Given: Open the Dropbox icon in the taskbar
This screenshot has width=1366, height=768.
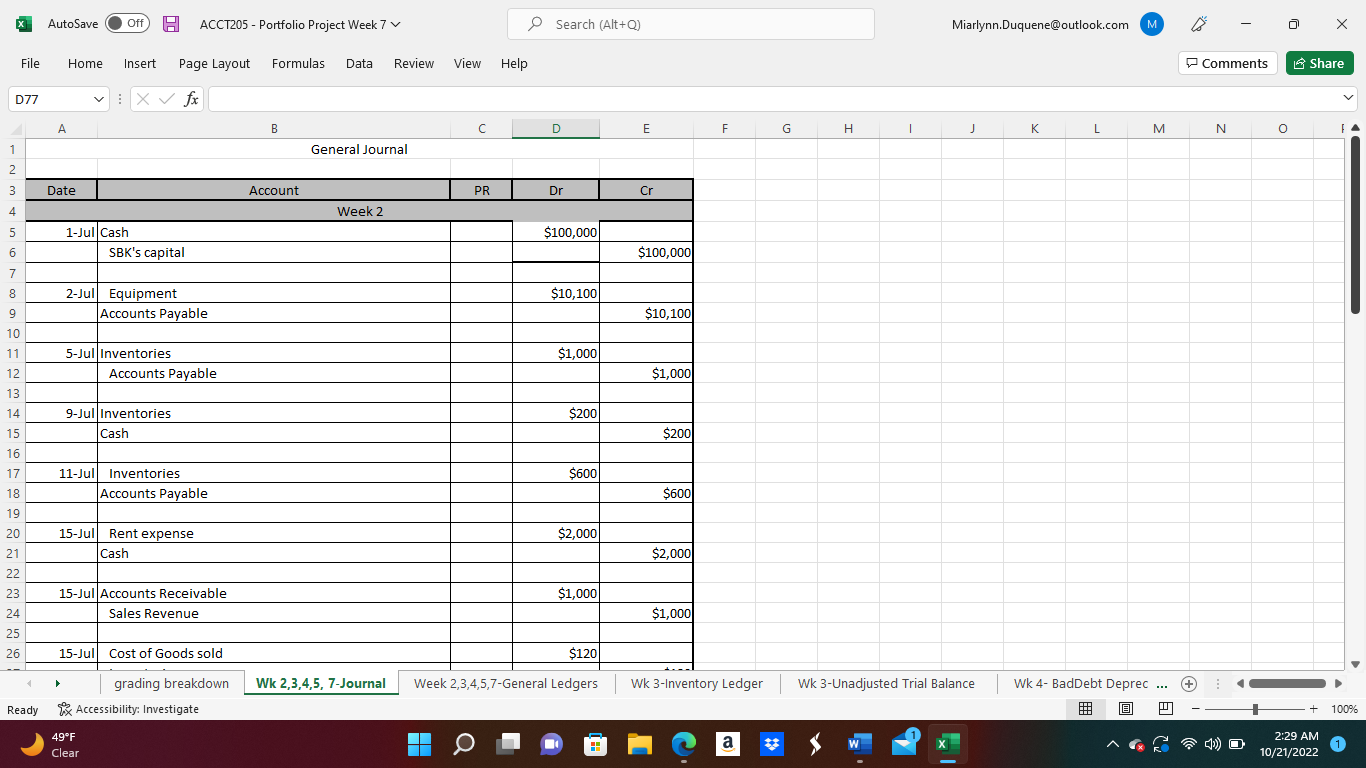Looking at the screenshot, I should [771, 745].
